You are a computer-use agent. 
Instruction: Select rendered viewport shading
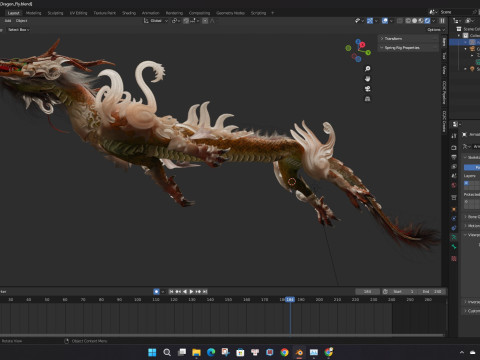[427, 21]
